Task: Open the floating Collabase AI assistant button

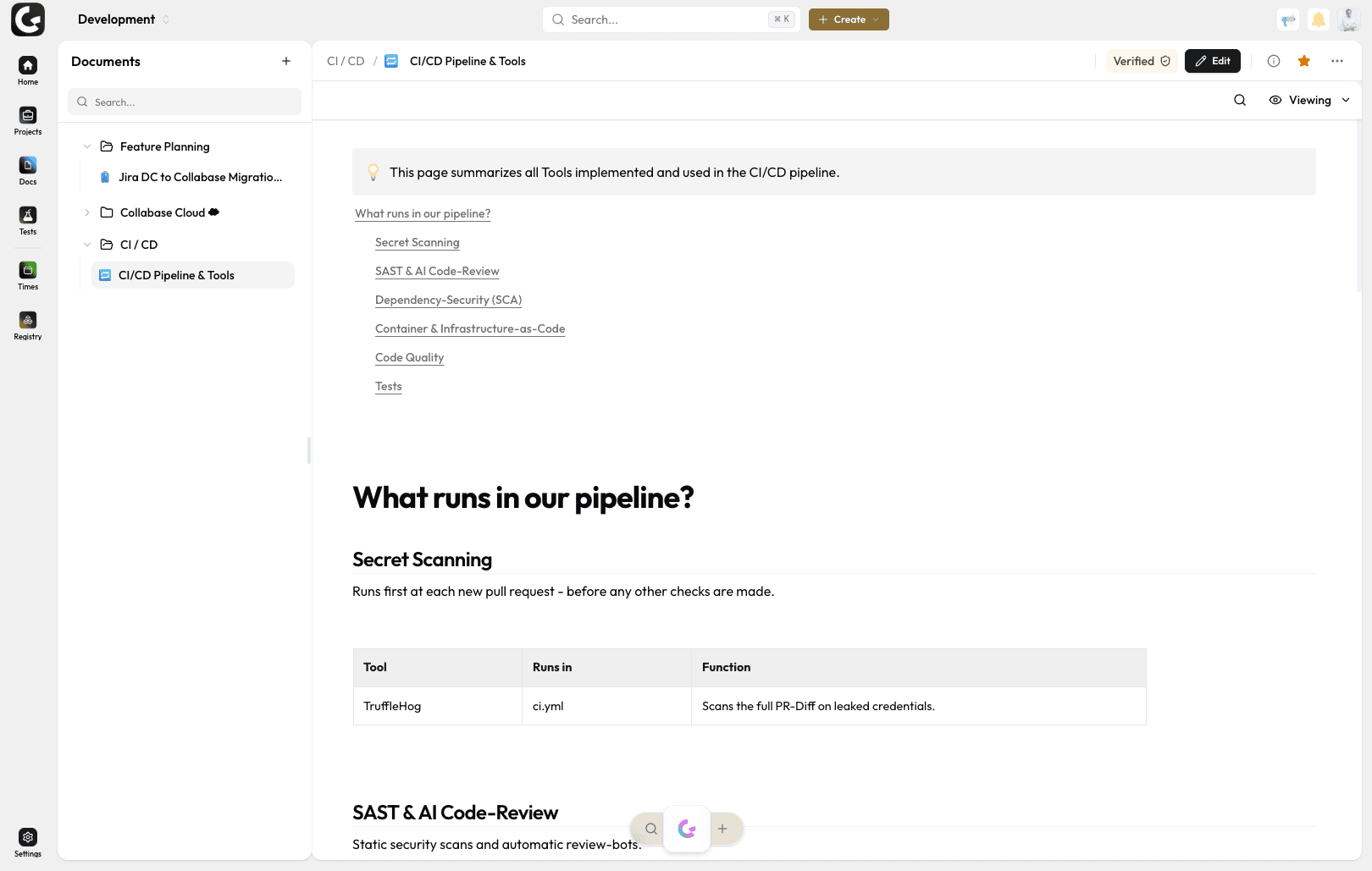Action: point(687,829)
